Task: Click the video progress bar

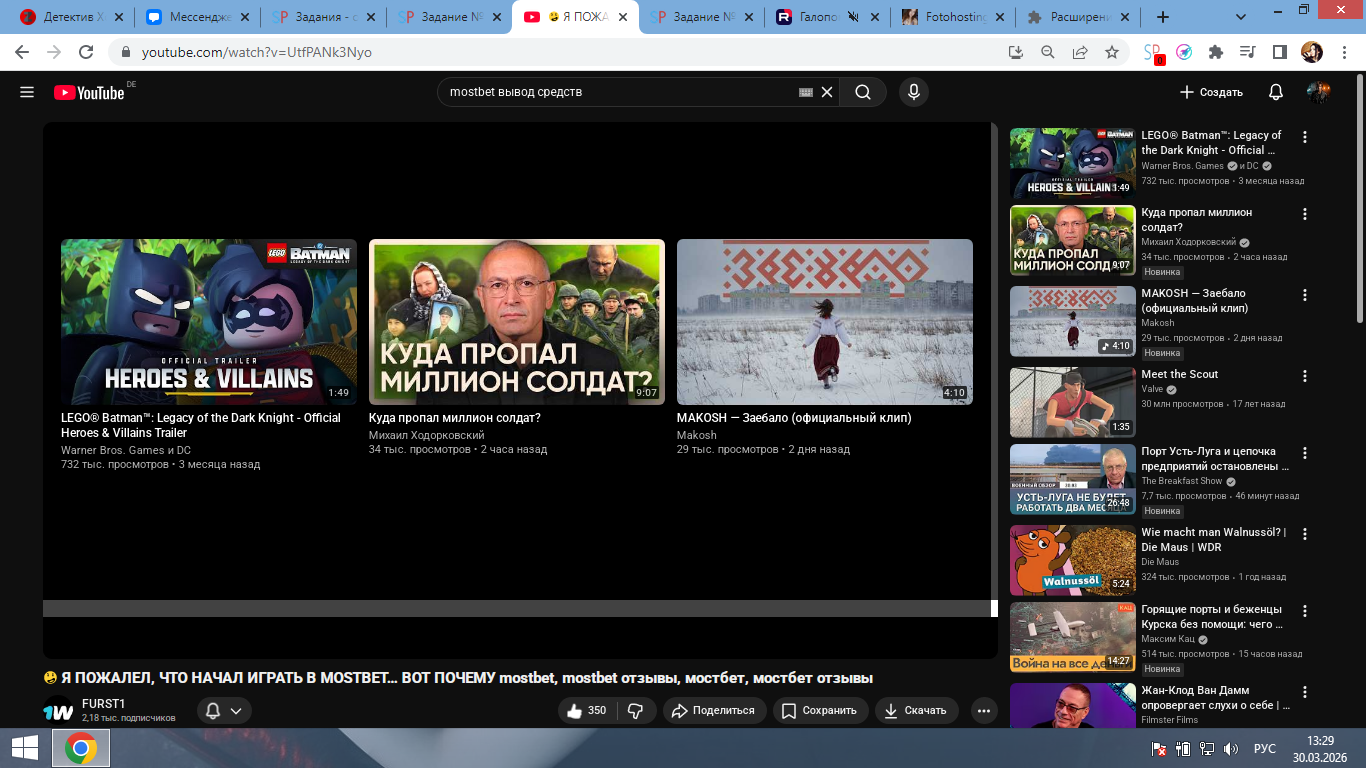Action: click(x=517, y=608)
